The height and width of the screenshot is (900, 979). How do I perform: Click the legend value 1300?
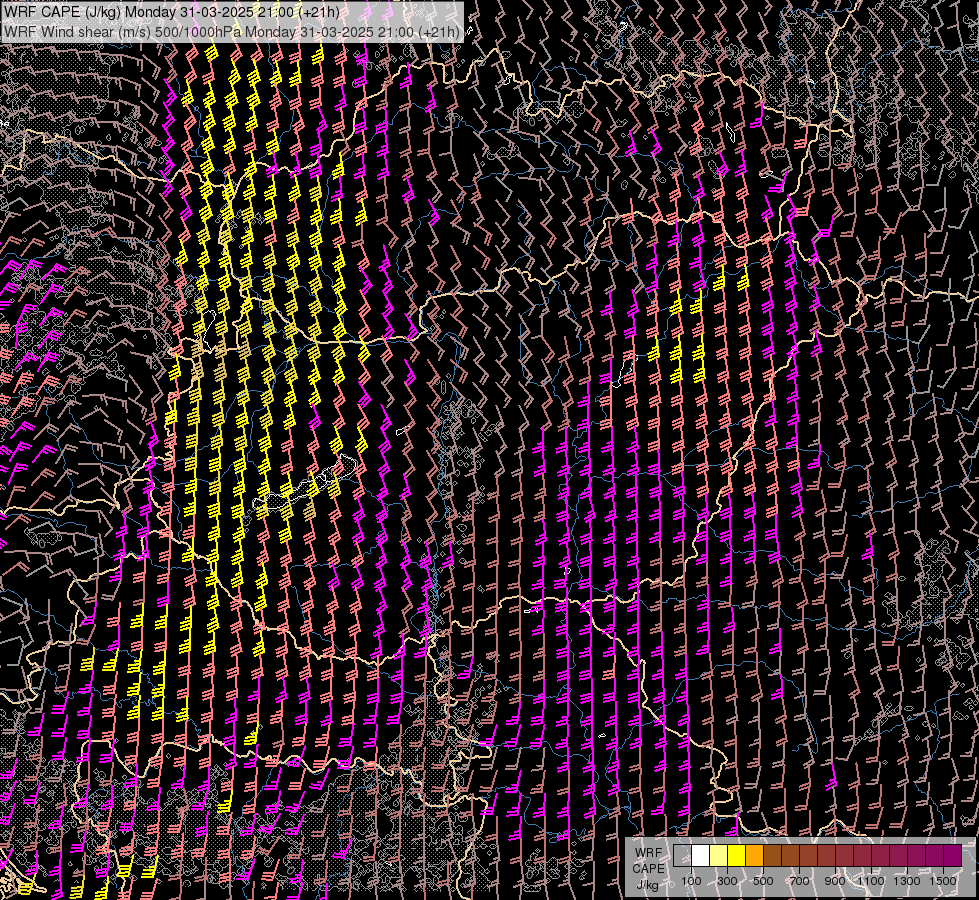(907, 881)
